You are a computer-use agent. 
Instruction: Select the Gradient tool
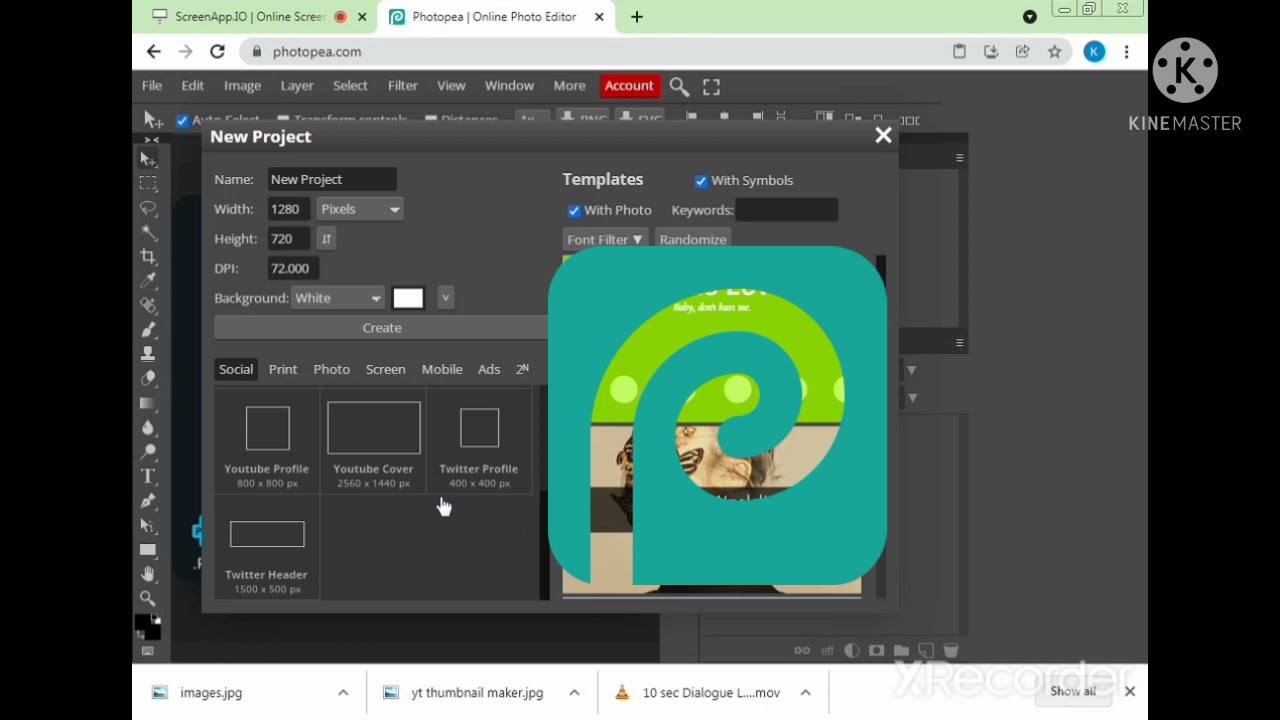coord(148,403)
